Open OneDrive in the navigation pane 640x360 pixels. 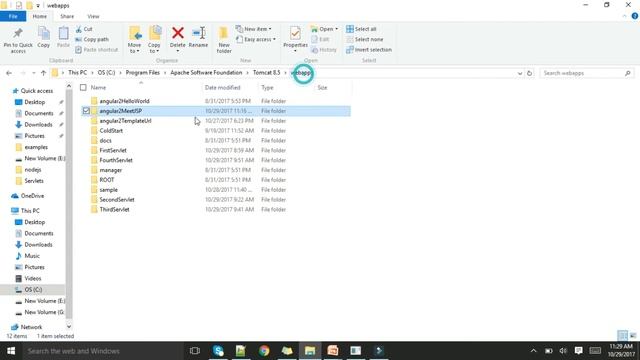point(32,196)
